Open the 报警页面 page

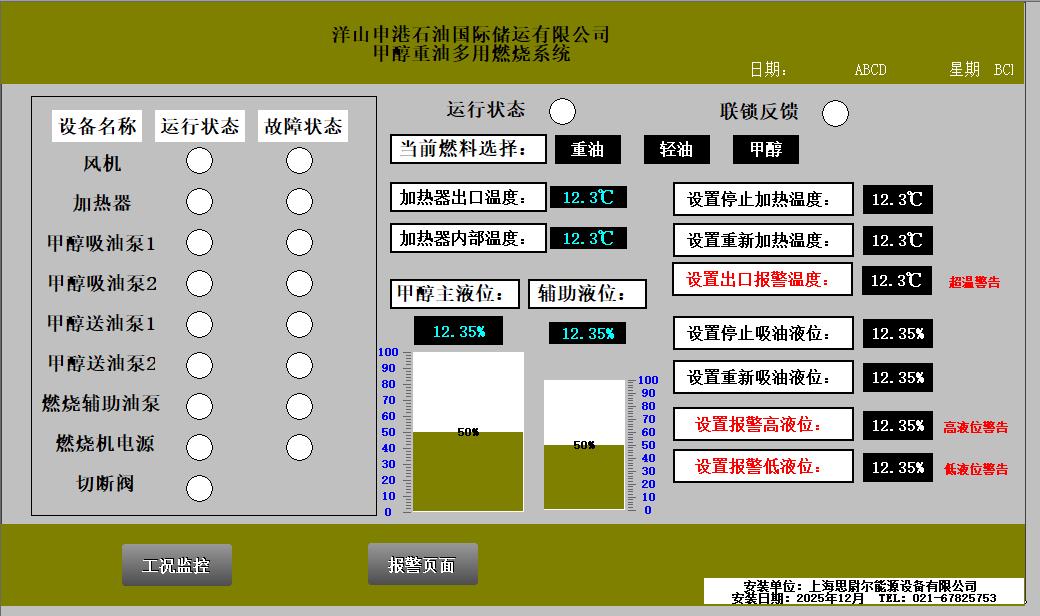pyautogui.click(x=423, y=564)
